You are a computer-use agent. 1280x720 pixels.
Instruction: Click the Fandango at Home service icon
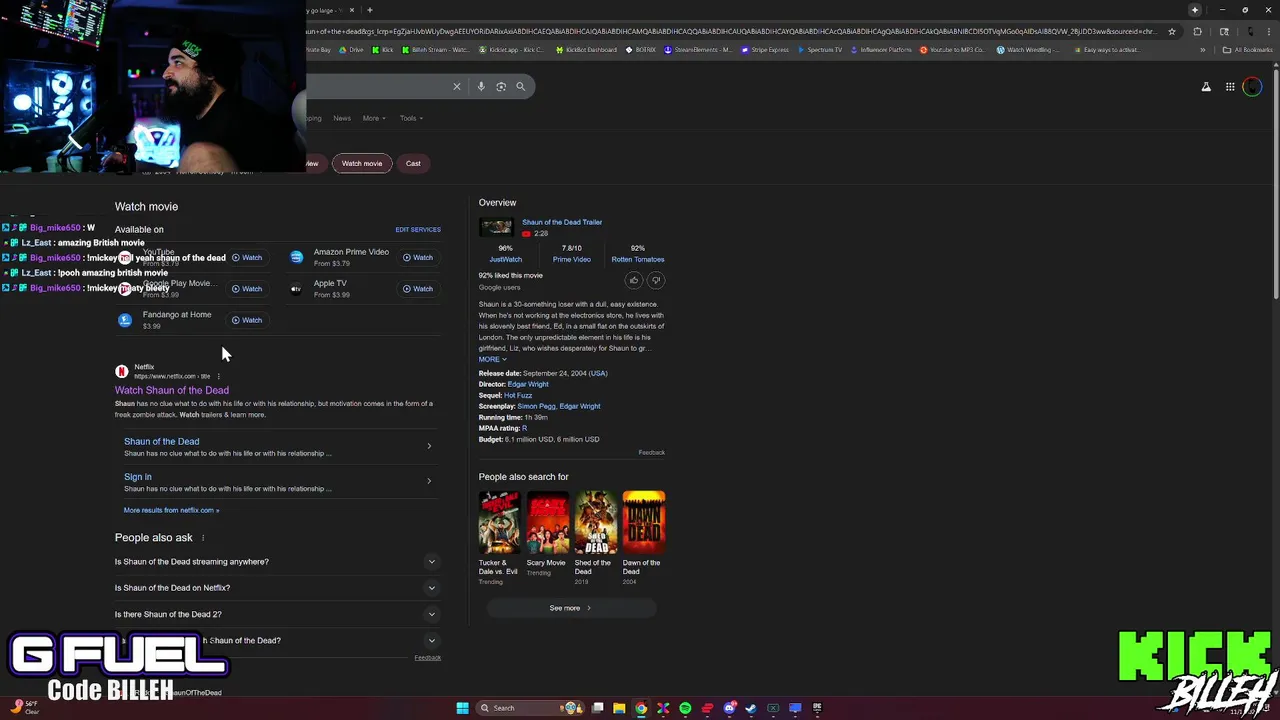point(125,320)
